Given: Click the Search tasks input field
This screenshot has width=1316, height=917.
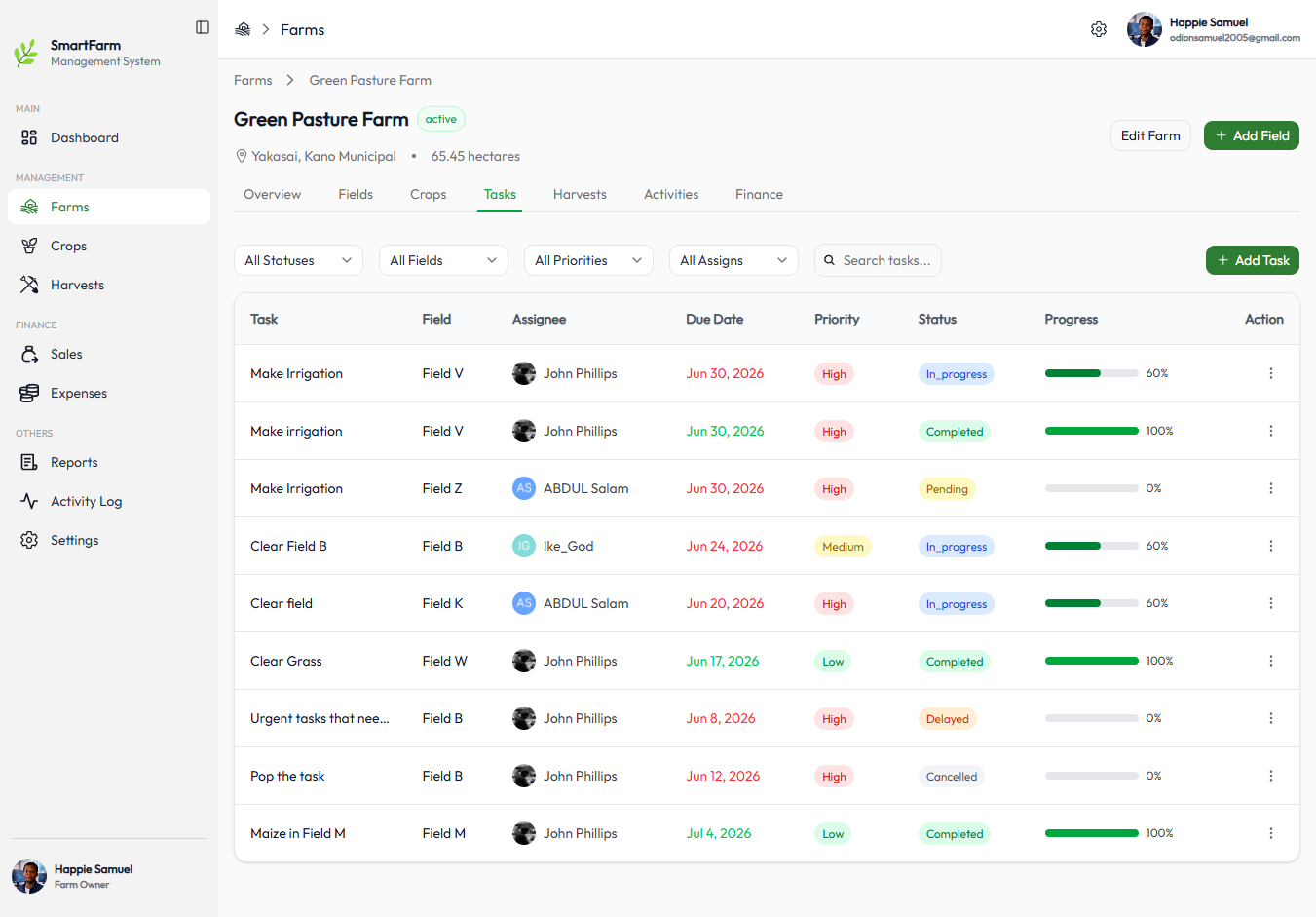Looking at the screenshot, I should coord(878,260).
